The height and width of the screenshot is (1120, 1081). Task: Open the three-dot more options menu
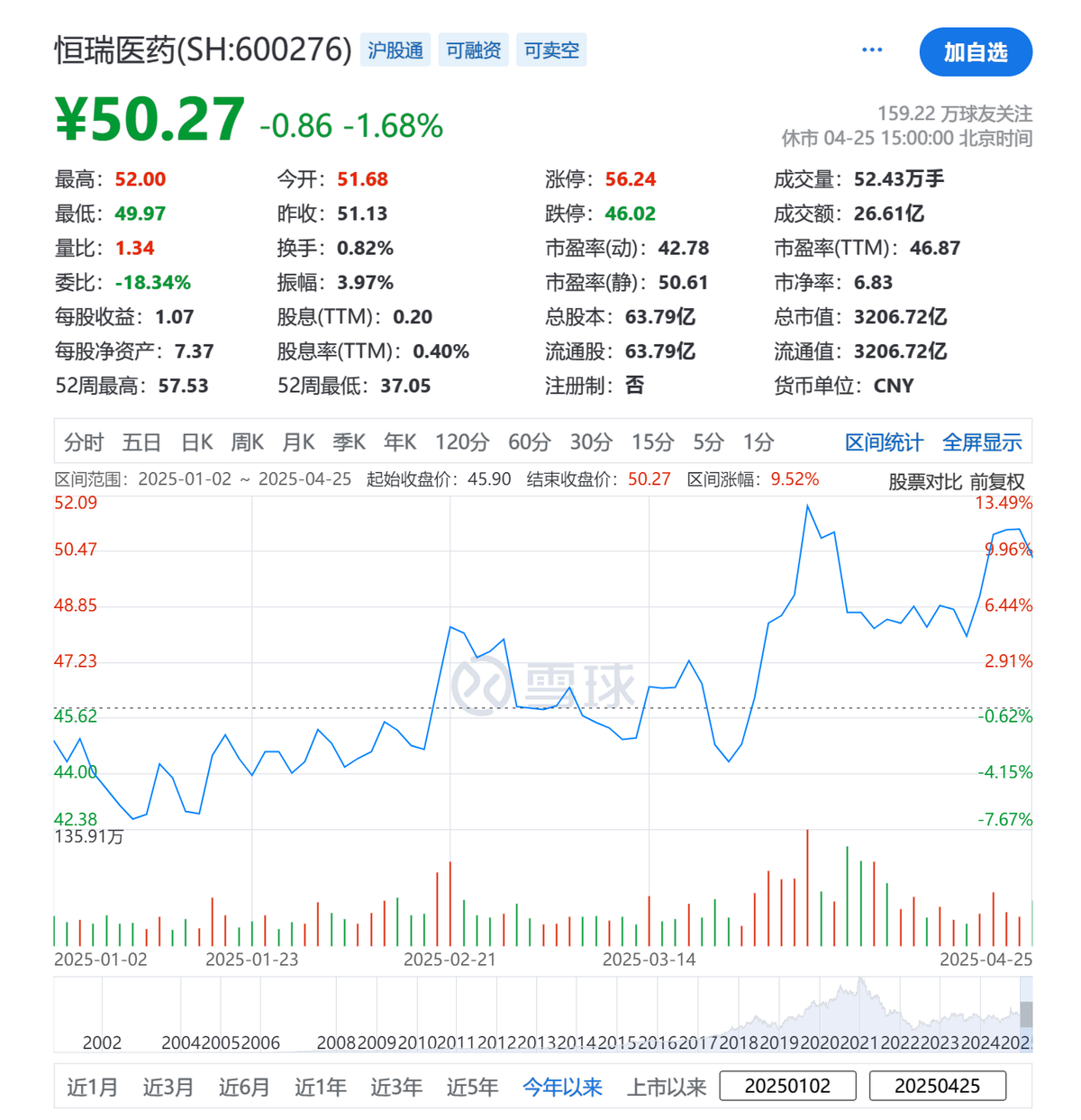pyautogui.click(x=871, y=50)
